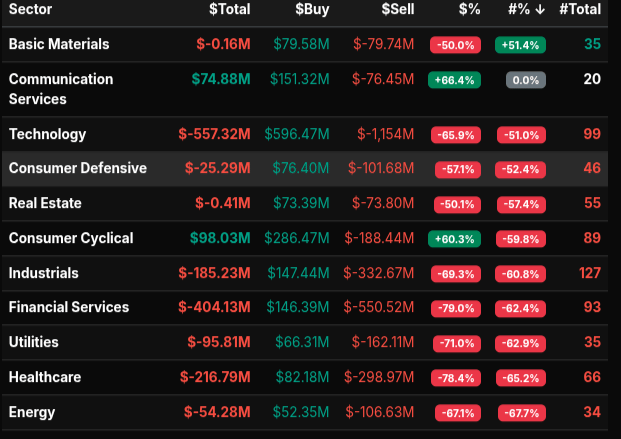This screenshot has width=621, height=439.
Task: Sort by #Total column header
Action: point(579,10)
